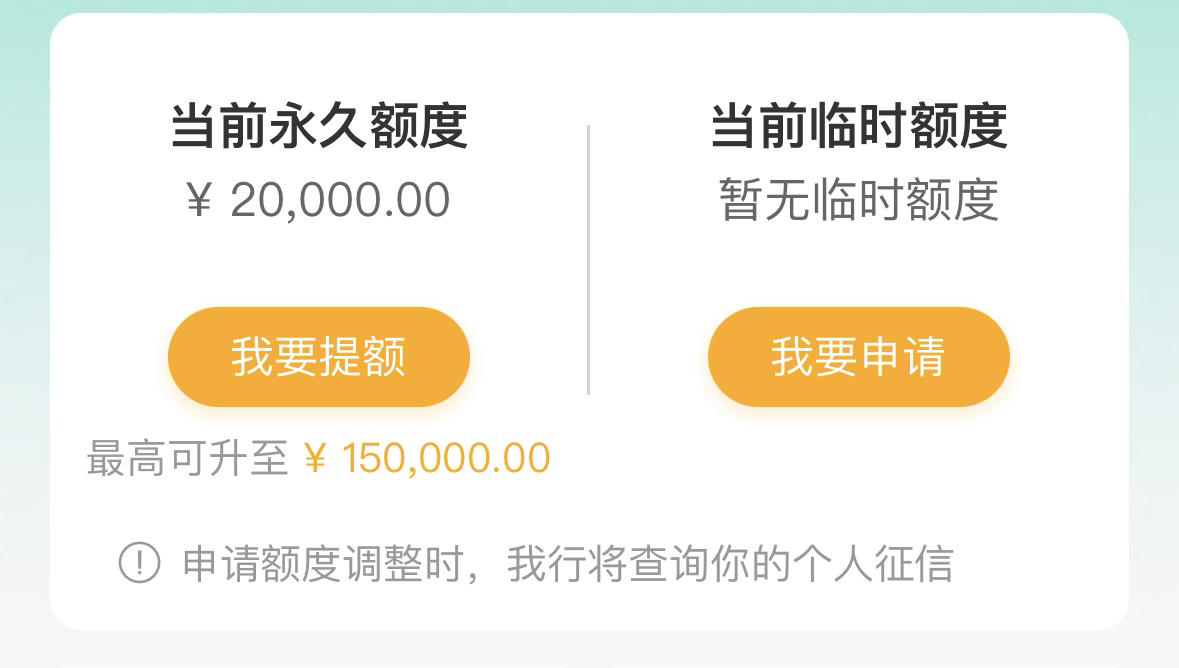This screenshot has height=668, width=1179.
Task: Tap the yen symbol before 20,000.00
Action: tap(199, 201)
